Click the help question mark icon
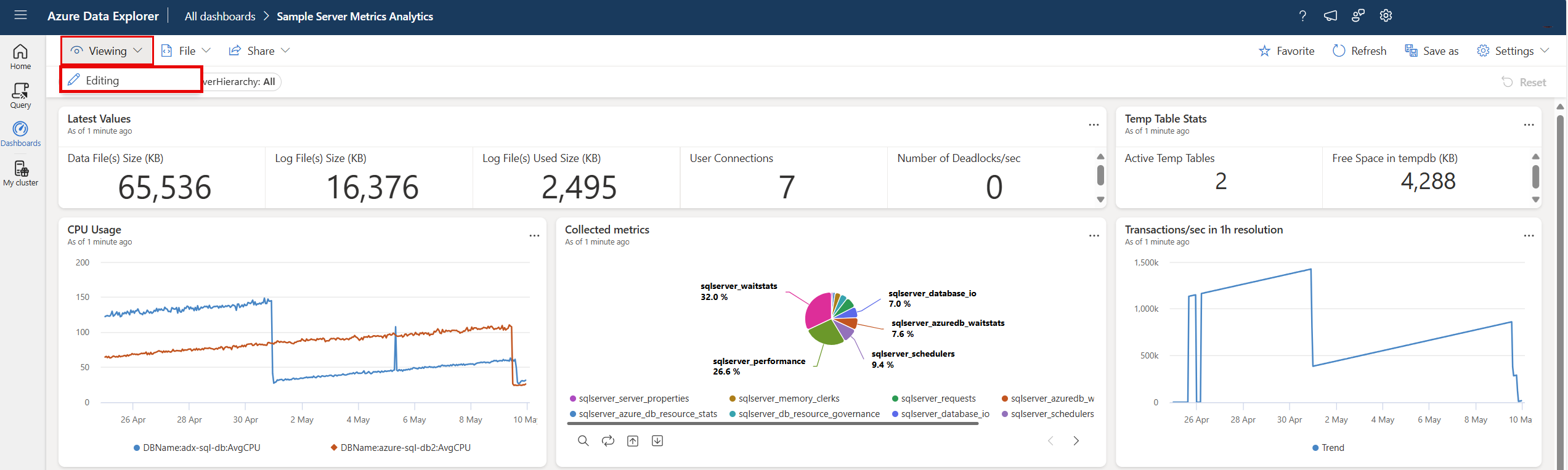 pos(1302,16)
